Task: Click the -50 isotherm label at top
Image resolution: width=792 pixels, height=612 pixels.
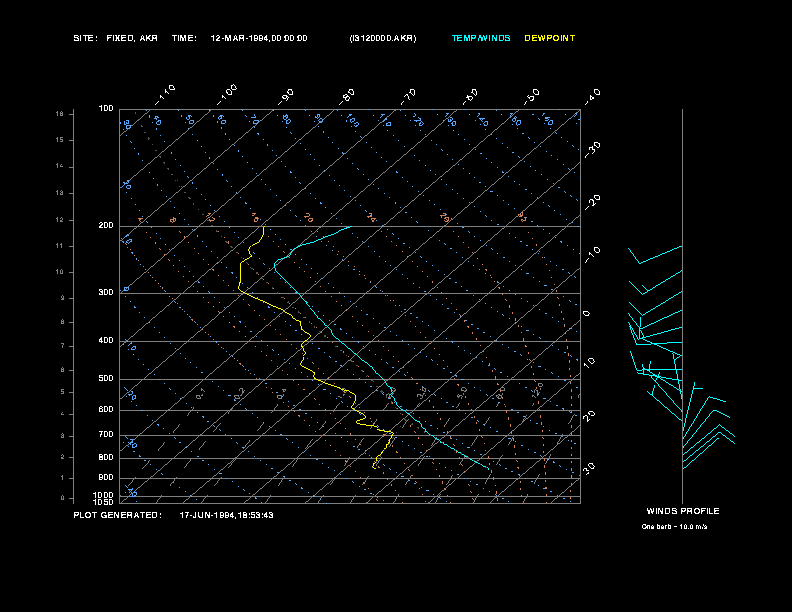Action: pyautogui.click(x=531, y=97)
